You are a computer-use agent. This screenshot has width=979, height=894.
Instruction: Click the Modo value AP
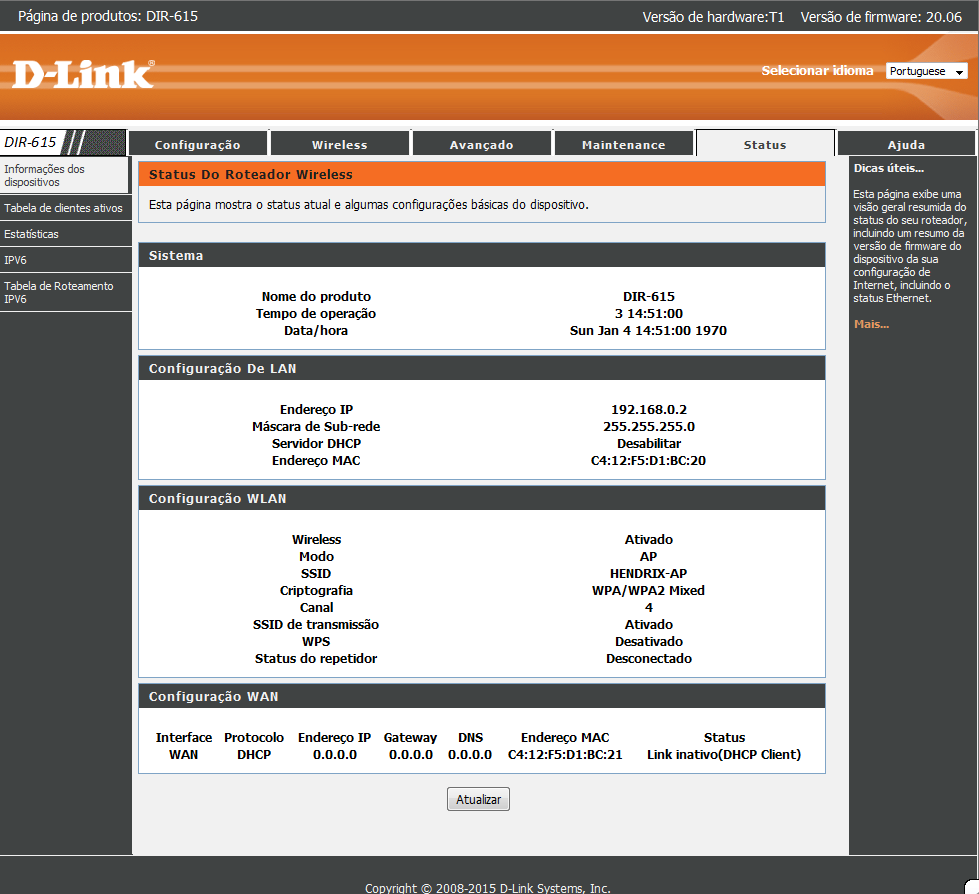pos(648,556)
